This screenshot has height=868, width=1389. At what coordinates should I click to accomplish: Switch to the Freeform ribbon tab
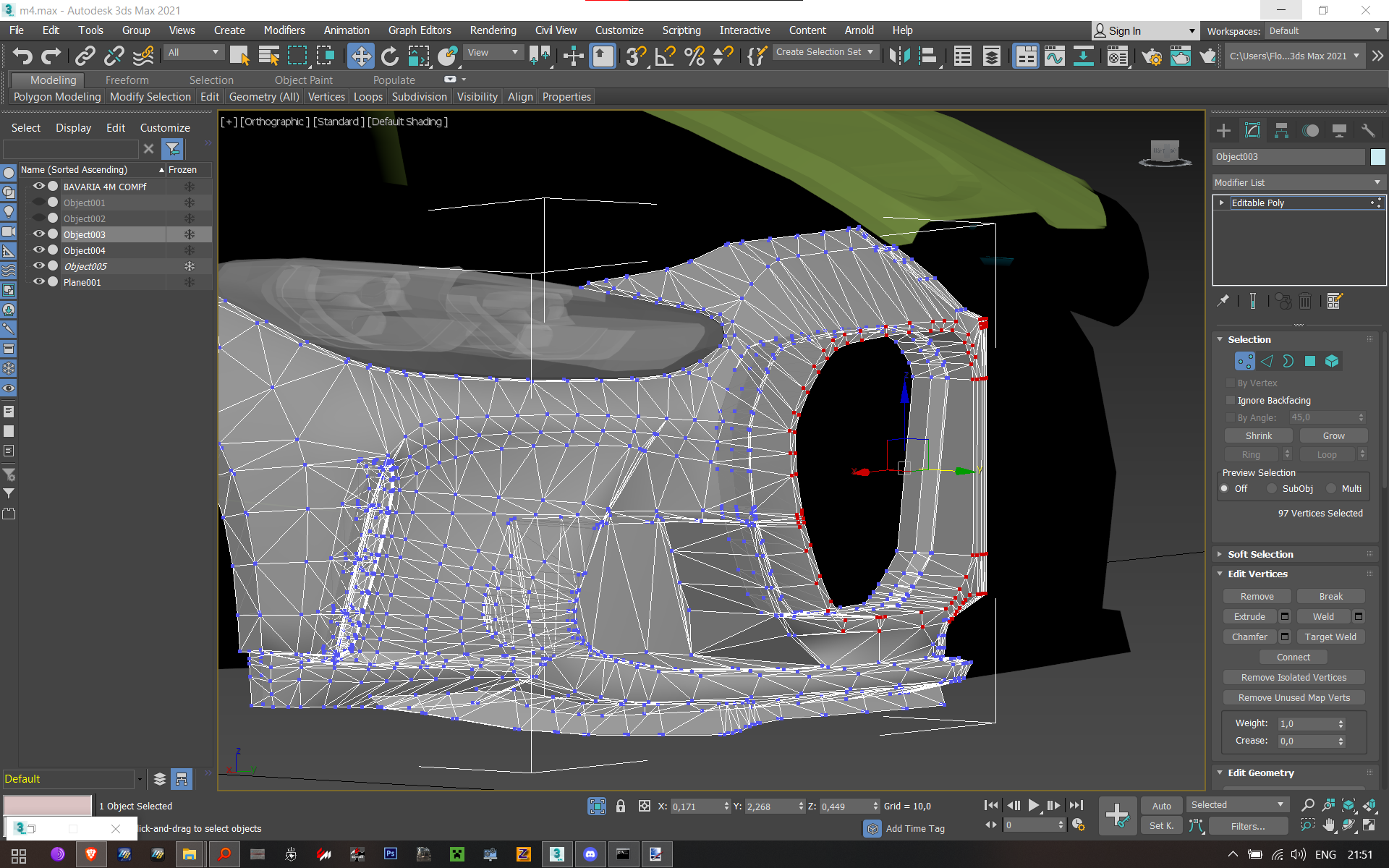coord(127,80)
